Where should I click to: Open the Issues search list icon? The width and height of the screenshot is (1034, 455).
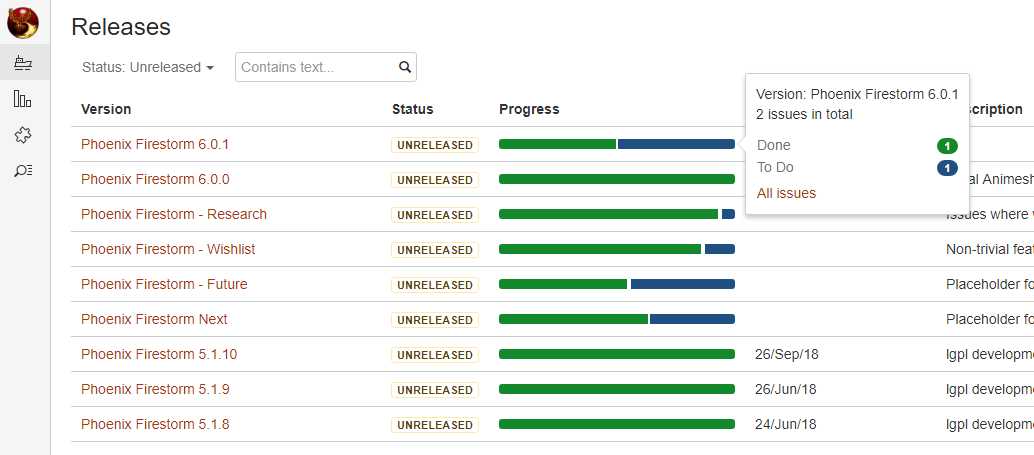[23, 171]
